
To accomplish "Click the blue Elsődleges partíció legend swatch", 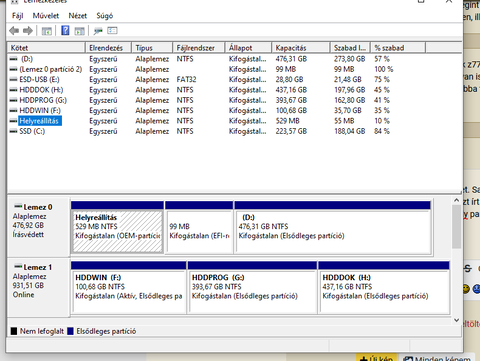I will (x=70, y=331).
